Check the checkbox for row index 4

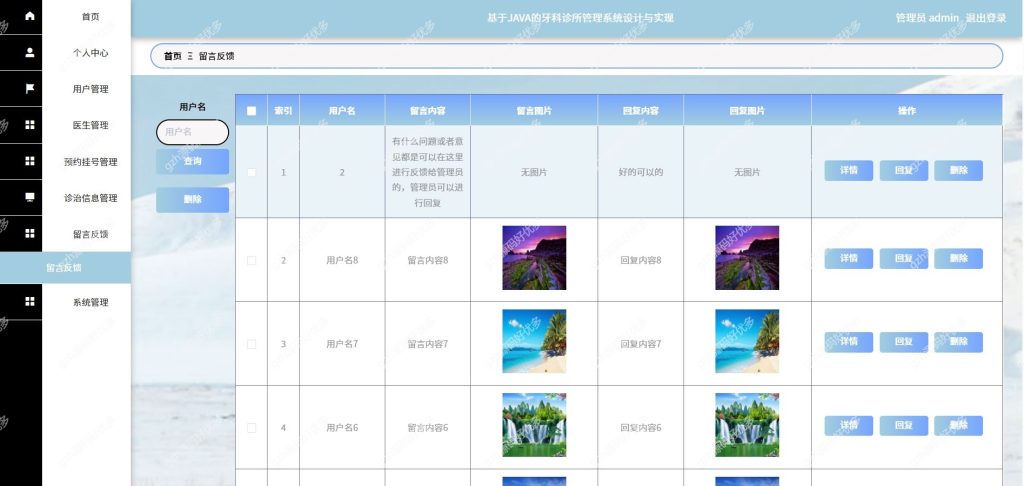click(251, 428)
